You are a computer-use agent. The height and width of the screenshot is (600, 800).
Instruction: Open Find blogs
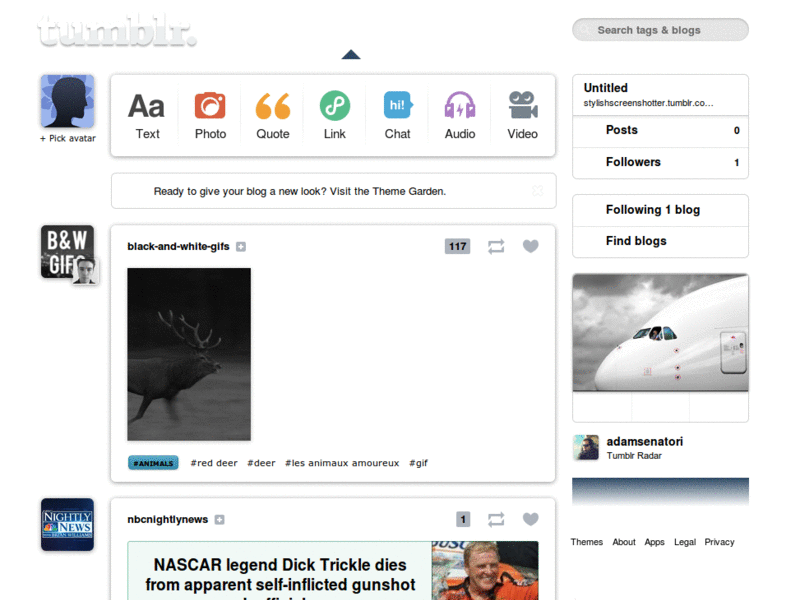pyautogui.click(x=660, y=241)
